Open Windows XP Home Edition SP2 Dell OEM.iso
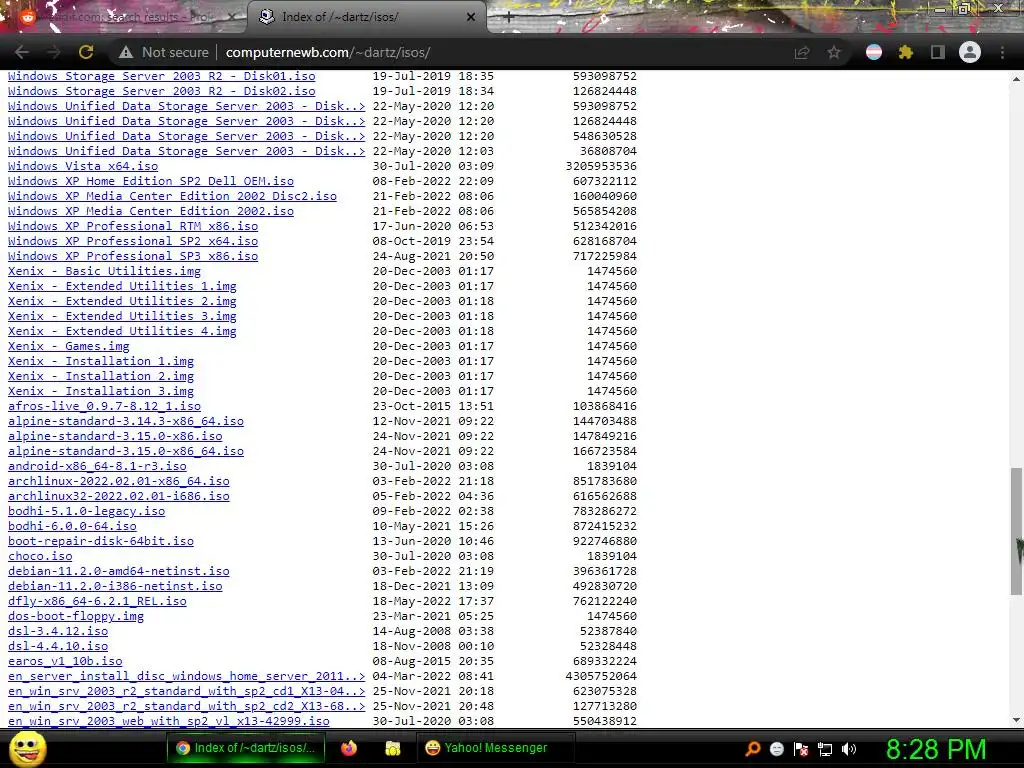Screen dimensions: 1024x768 (151, 181)
